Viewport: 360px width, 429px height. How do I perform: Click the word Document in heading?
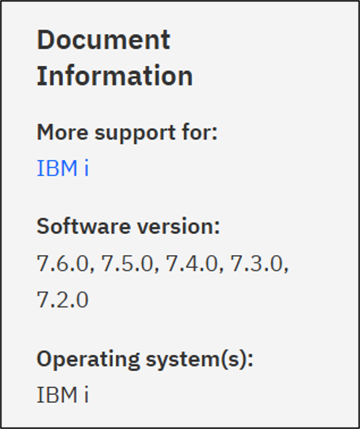pyautogui.click(x=103, y=40)
